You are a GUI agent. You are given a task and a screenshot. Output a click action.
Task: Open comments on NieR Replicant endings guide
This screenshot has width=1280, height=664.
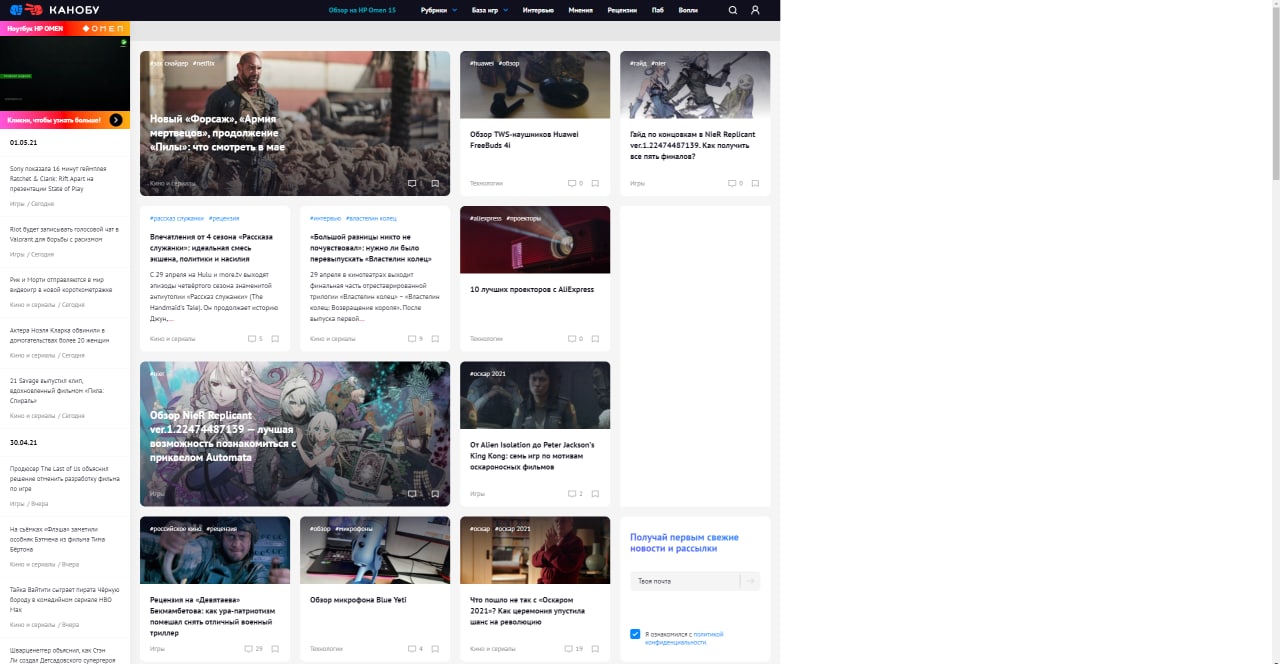735,183
